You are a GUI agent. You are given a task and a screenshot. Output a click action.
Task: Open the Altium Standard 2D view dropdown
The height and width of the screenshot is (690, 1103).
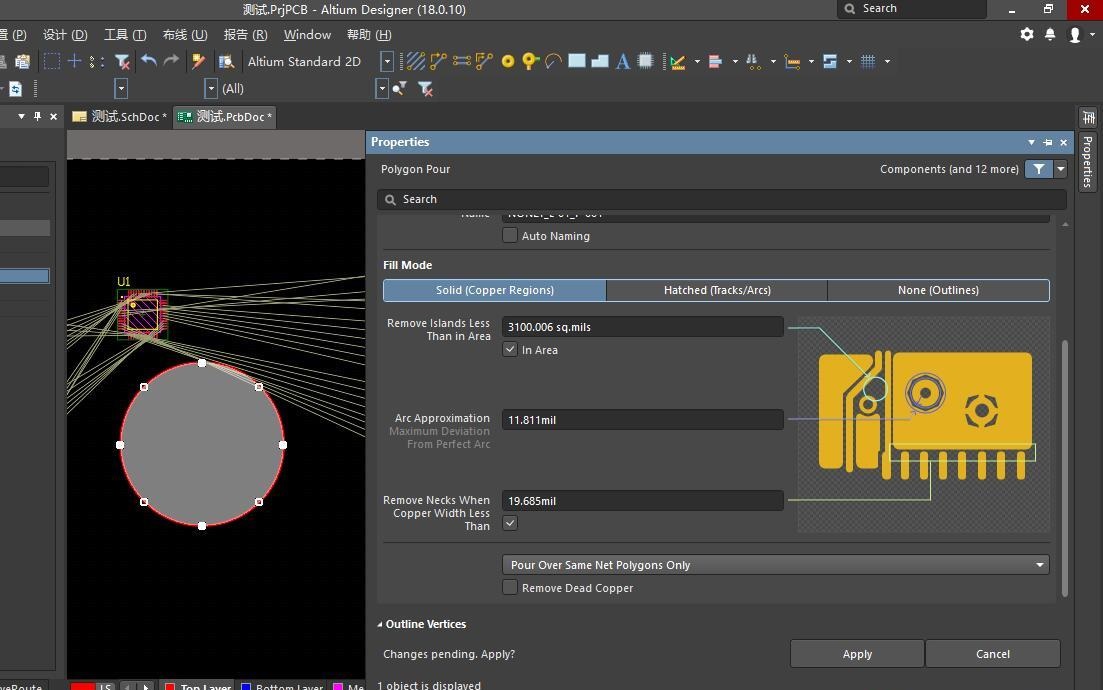point(386,61)
